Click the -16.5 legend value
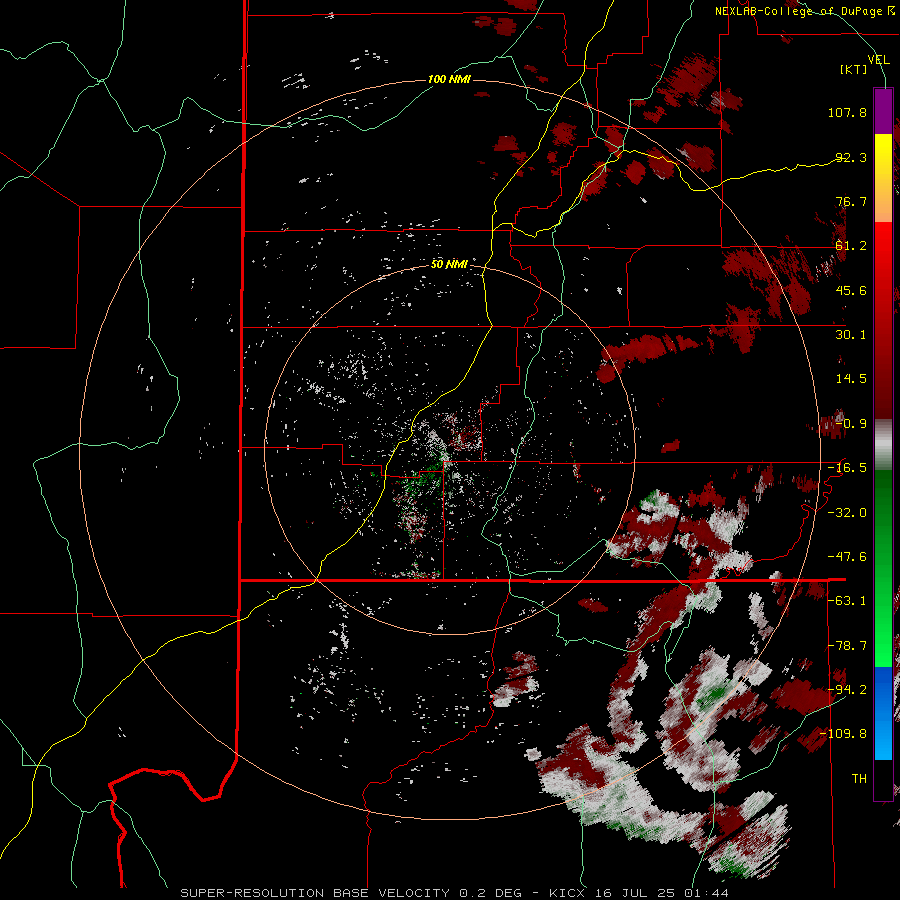 point(847,468)
